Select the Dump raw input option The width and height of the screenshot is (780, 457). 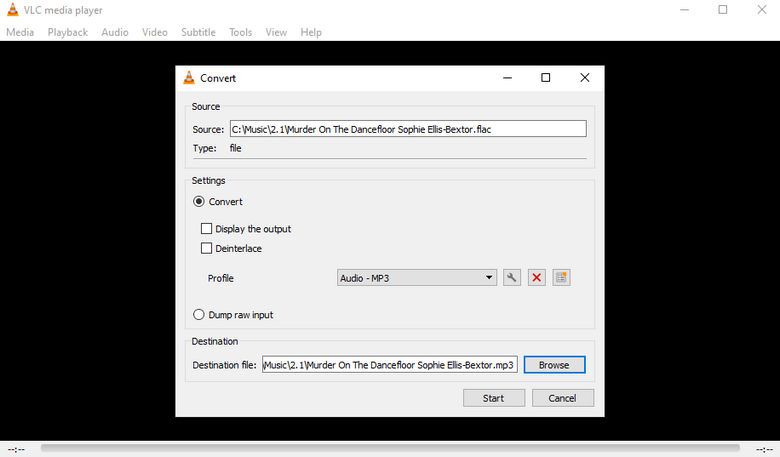pos(198,315)
